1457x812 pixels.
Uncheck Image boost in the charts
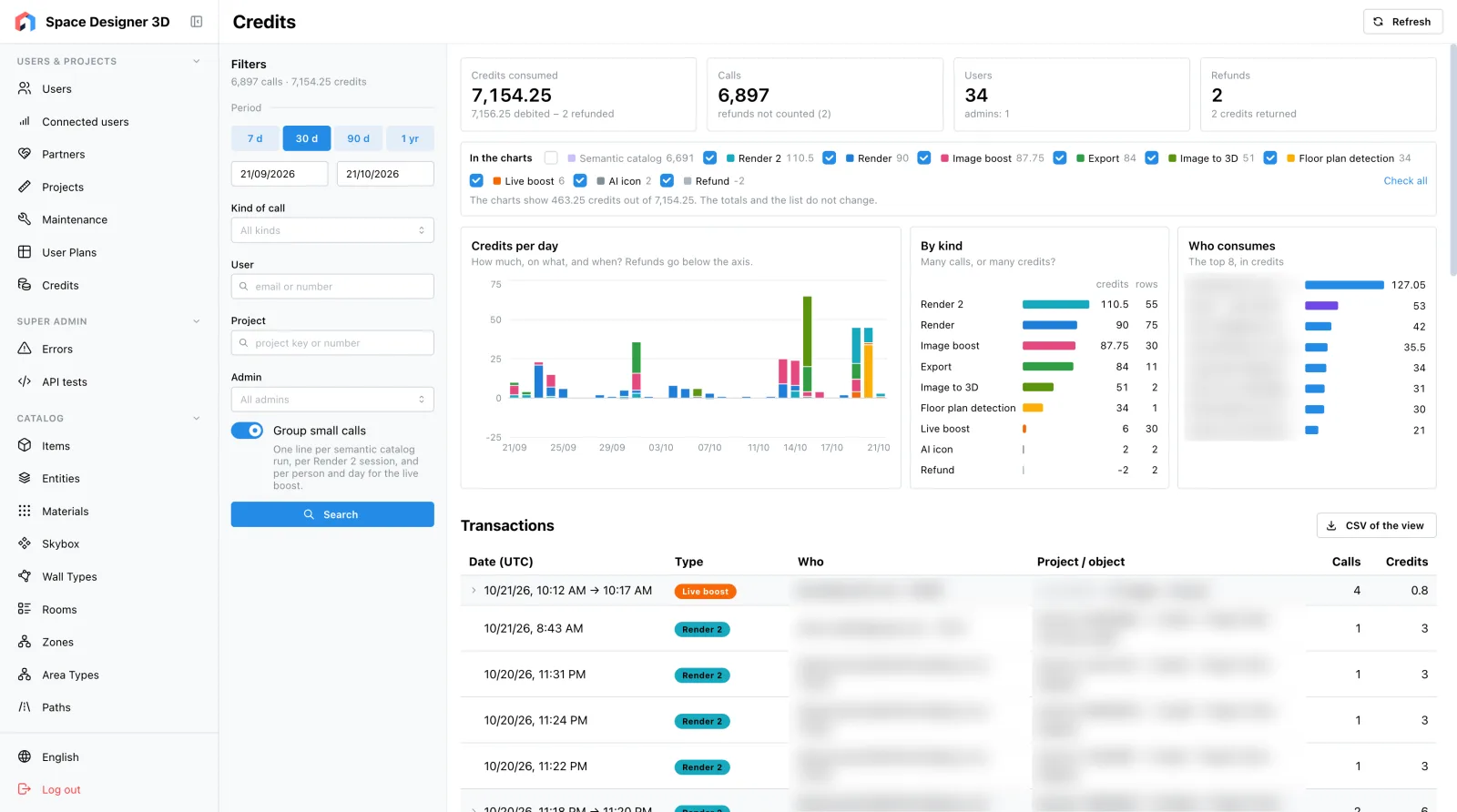[x=924, y=158]
